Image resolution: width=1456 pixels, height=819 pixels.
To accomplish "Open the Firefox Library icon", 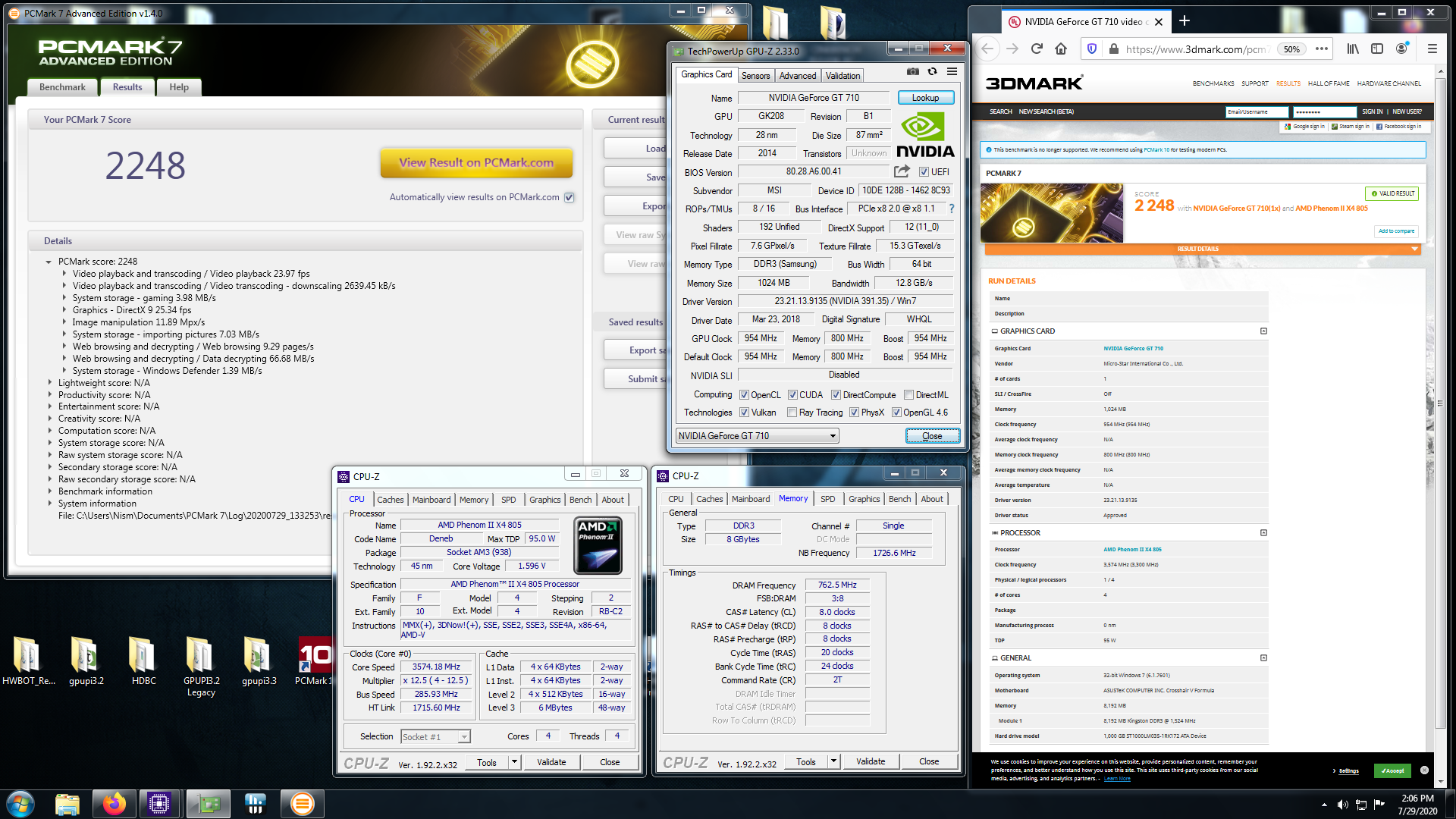I will tap(1353, 49).
